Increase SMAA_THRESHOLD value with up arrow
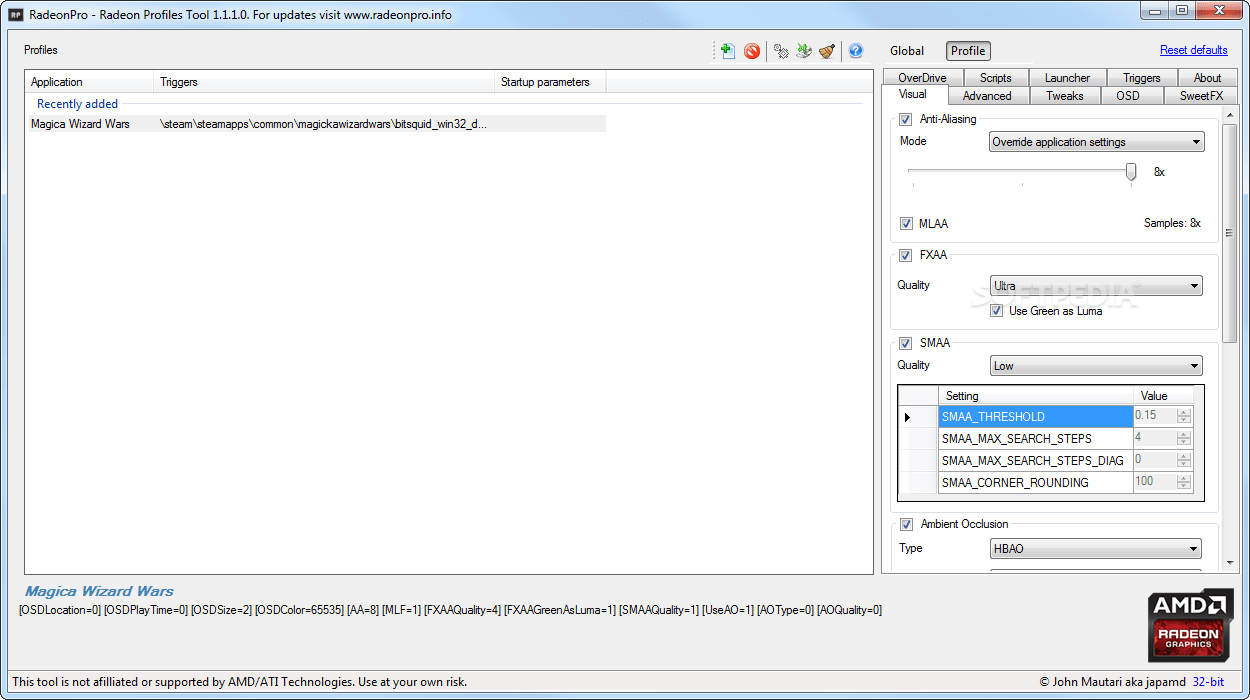Screen dimensions: 1250x700 click(x=1184, y=413)
